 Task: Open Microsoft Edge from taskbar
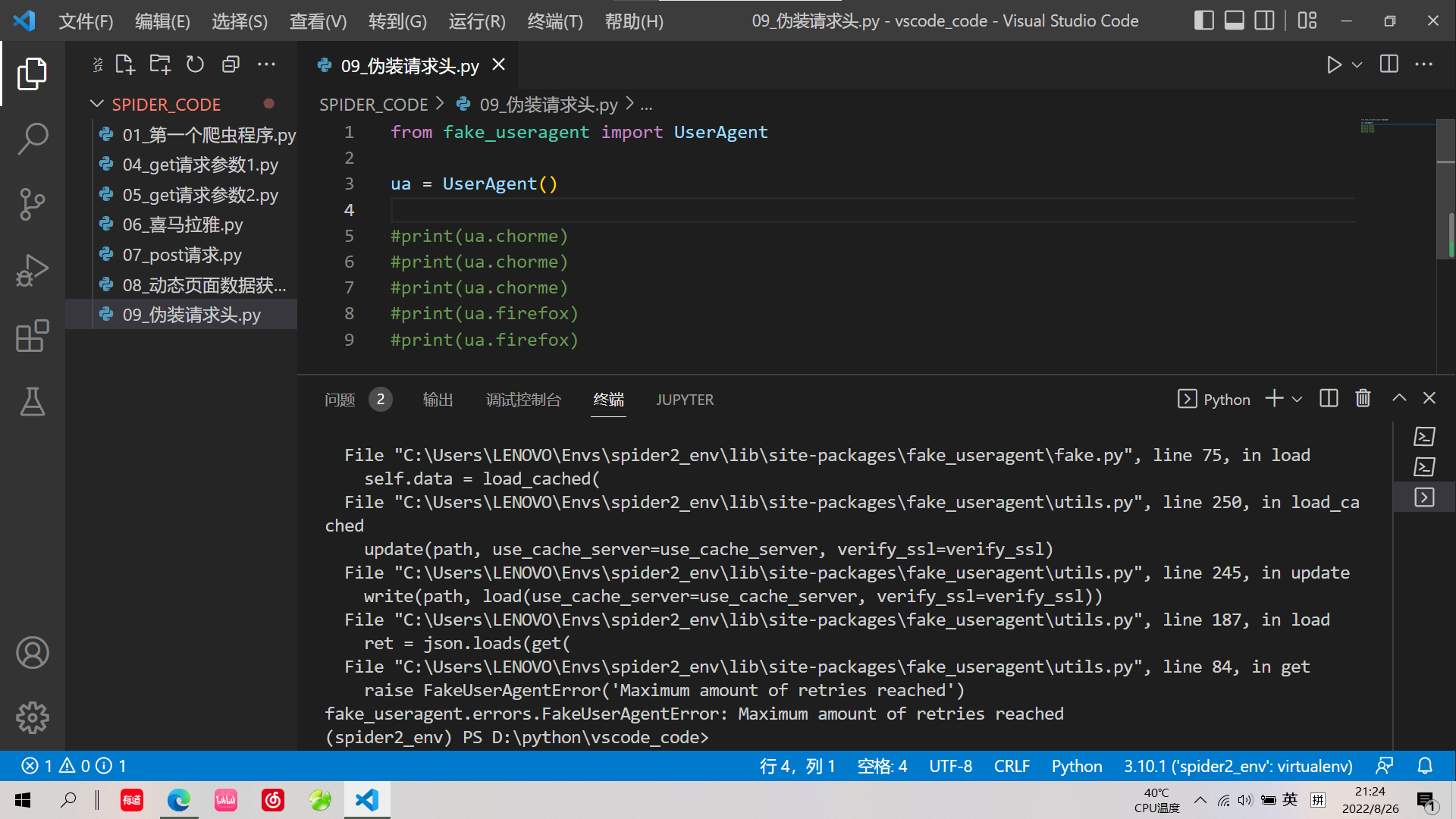pyautogui.click(x=179, y=800)
